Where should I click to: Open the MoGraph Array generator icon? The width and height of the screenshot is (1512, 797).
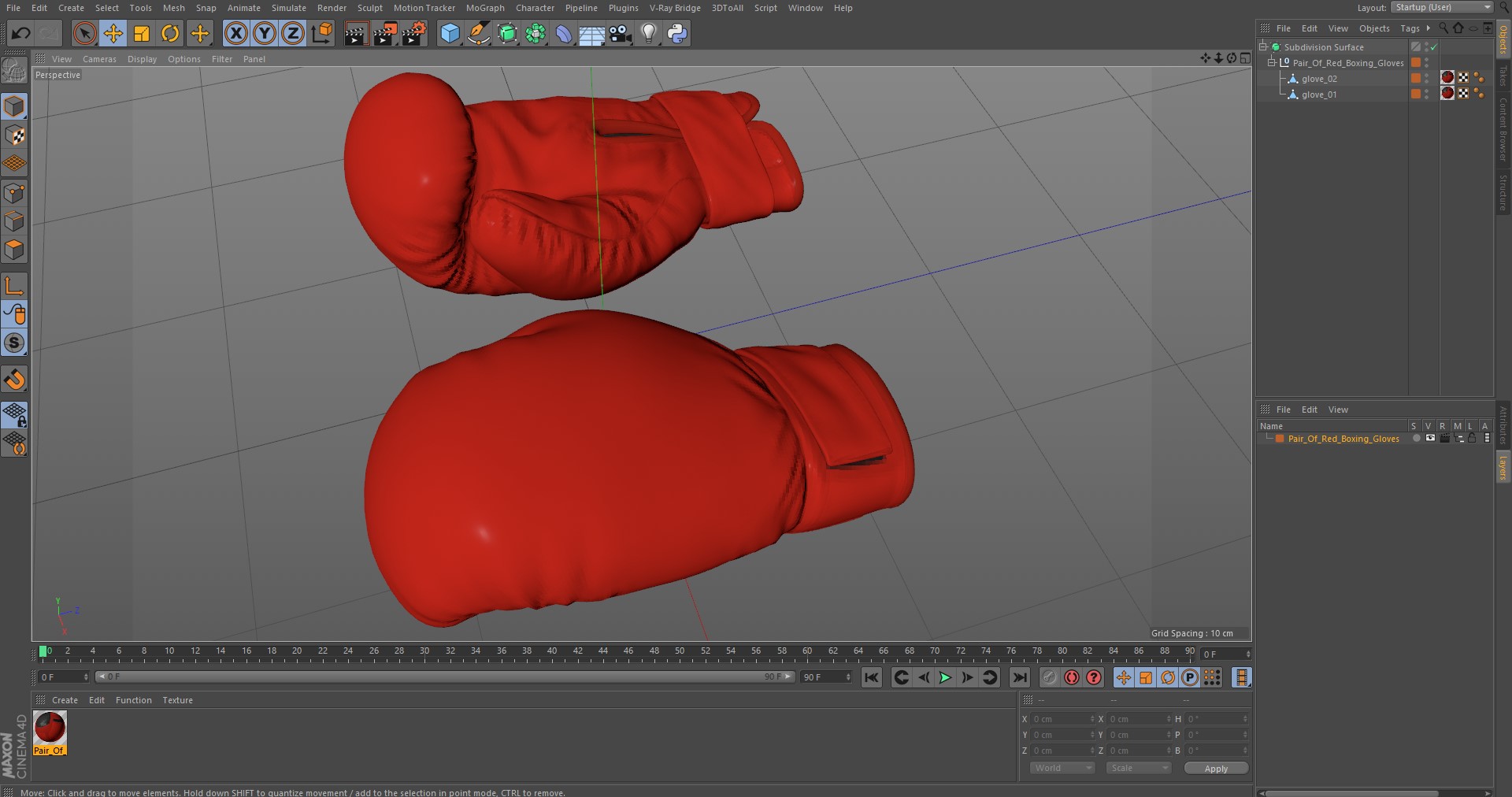click(535, 33)
